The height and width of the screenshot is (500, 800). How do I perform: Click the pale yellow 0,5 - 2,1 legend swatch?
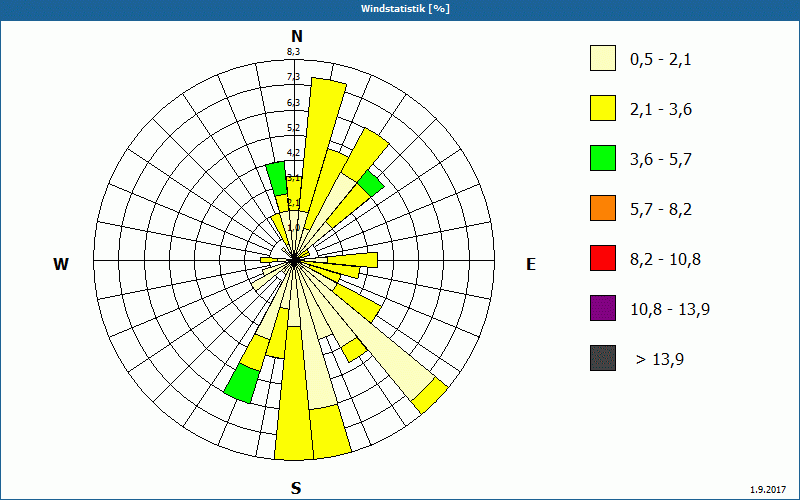click(x=603, y=58)
